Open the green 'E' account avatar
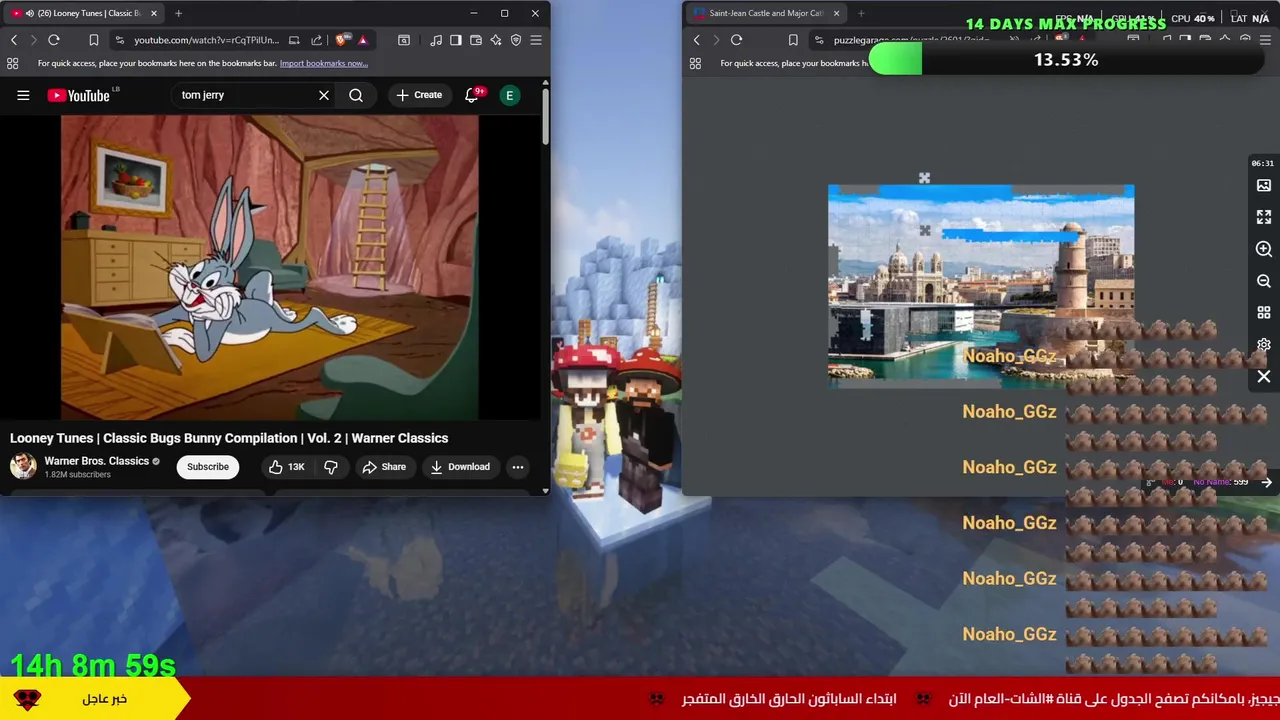Screen dimensions: 1280x720 510,95
